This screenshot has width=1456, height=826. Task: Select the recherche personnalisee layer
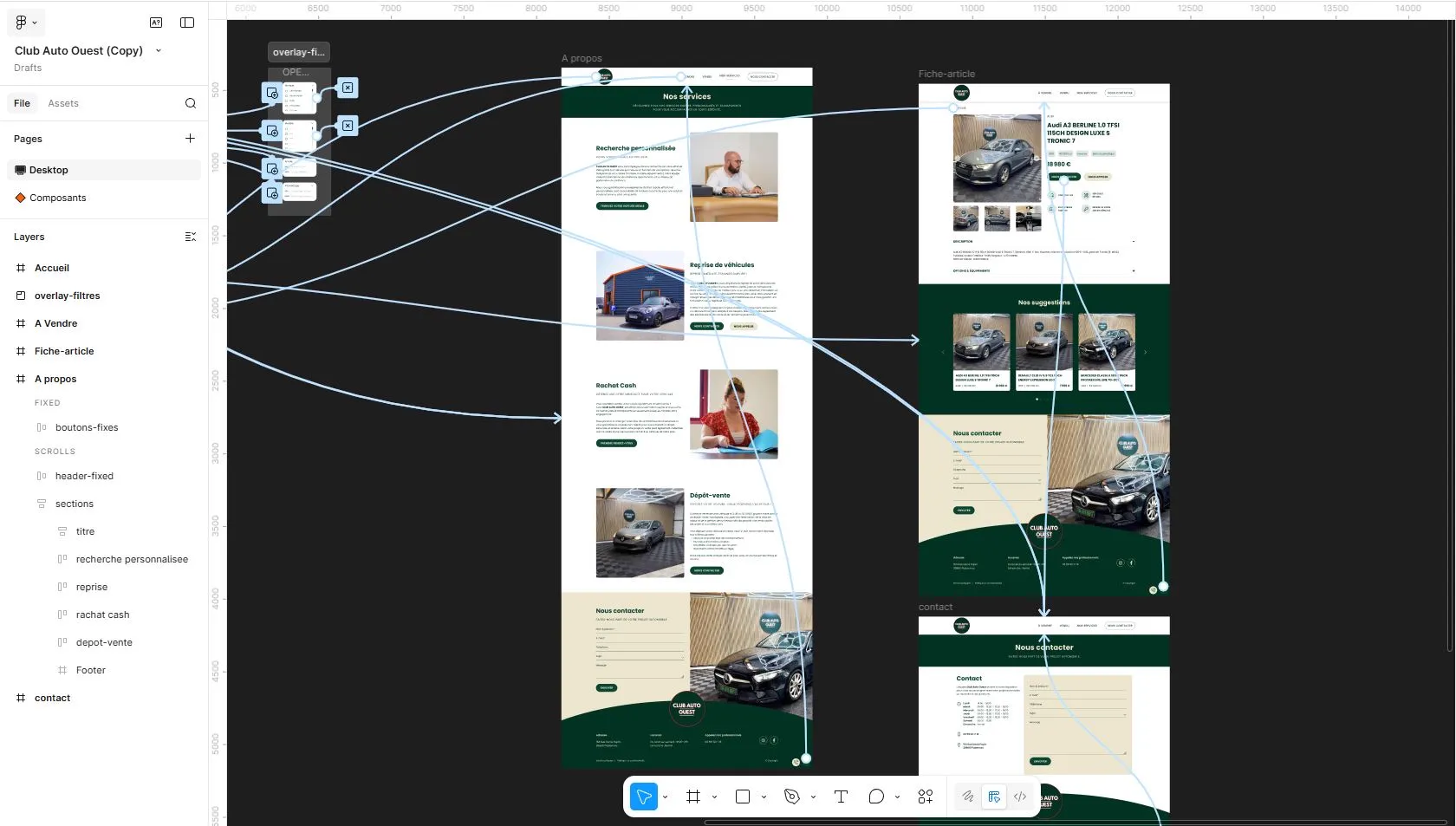pos(132,559)
